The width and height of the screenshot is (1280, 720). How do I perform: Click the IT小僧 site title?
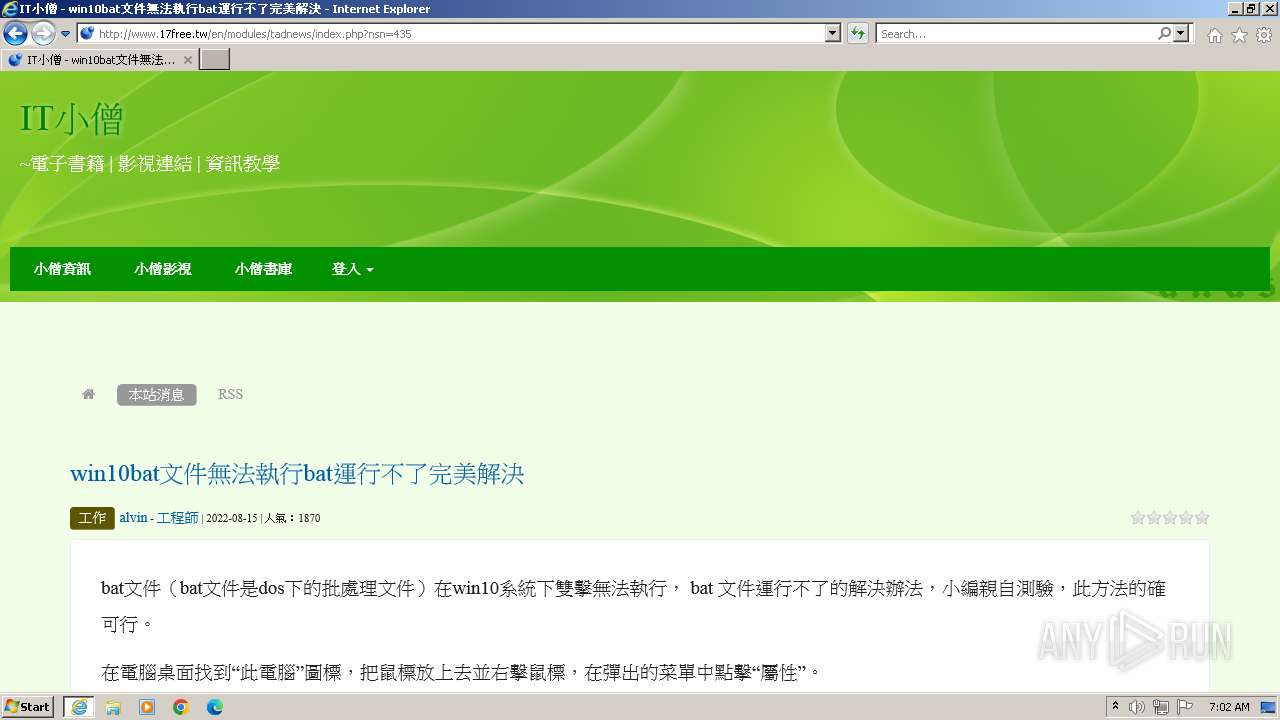72,120
